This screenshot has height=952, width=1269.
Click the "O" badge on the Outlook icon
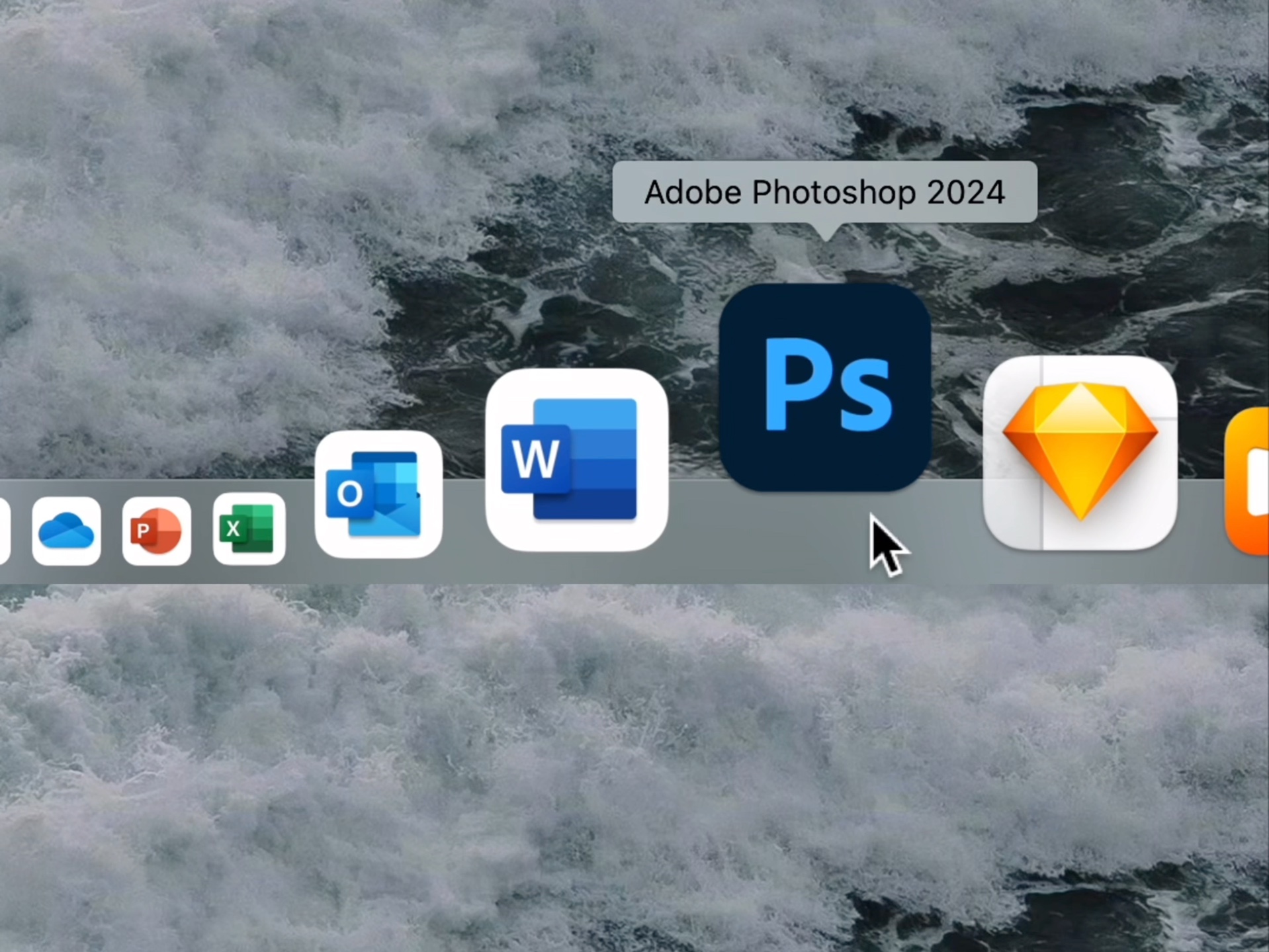click(x=349, y=493)
